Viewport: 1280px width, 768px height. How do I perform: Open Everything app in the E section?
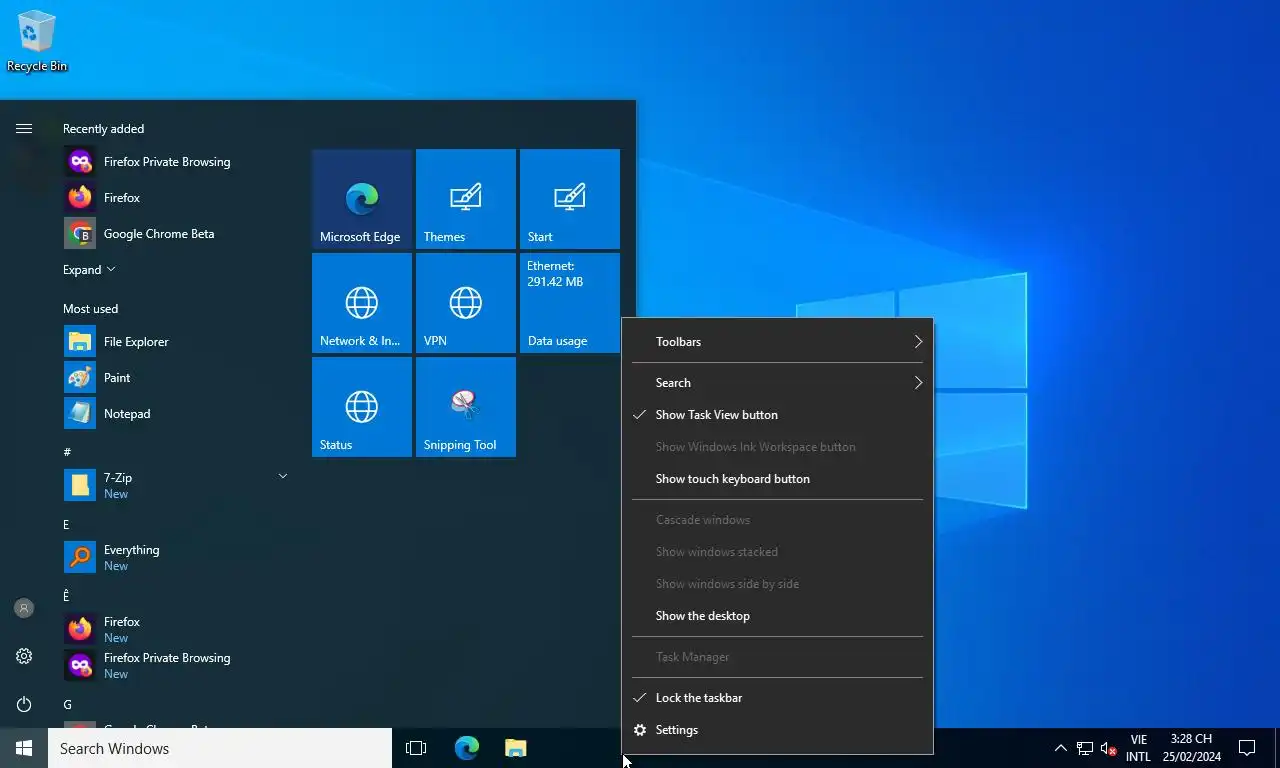pos(177,557)
